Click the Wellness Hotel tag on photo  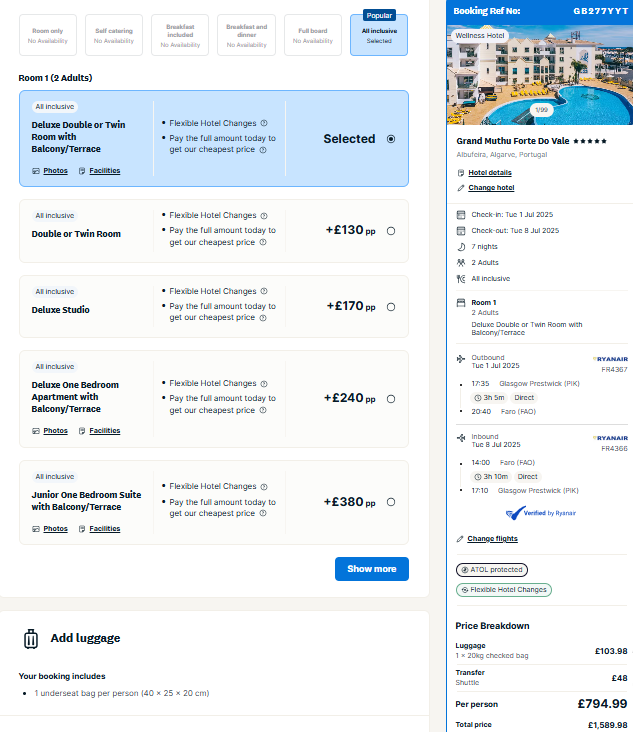[x=479, y=35]
